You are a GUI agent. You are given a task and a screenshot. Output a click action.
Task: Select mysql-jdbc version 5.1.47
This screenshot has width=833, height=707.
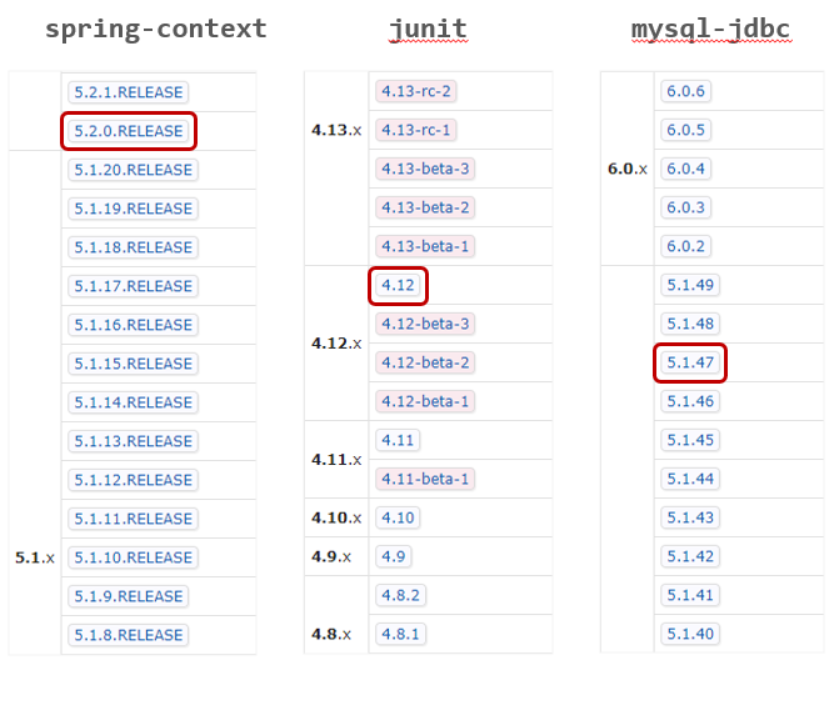690,363
